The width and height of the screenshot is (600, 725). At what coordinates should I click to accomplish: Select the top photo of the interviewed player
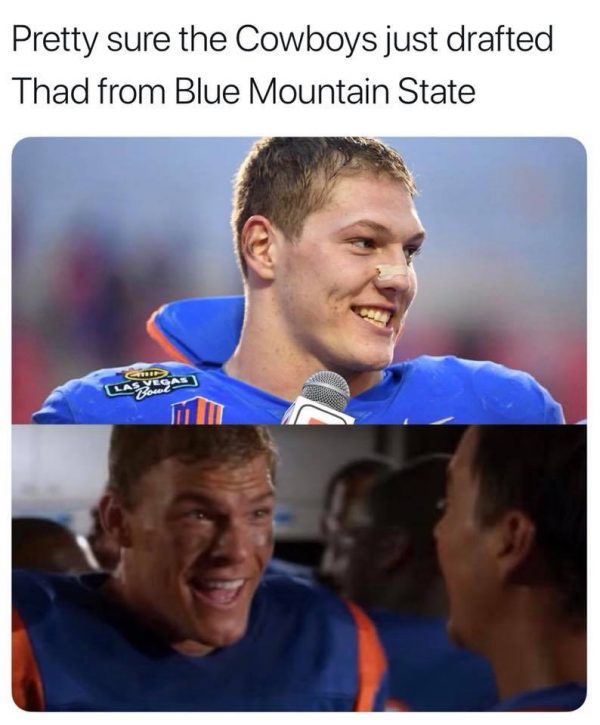click(x=299, y=280)
